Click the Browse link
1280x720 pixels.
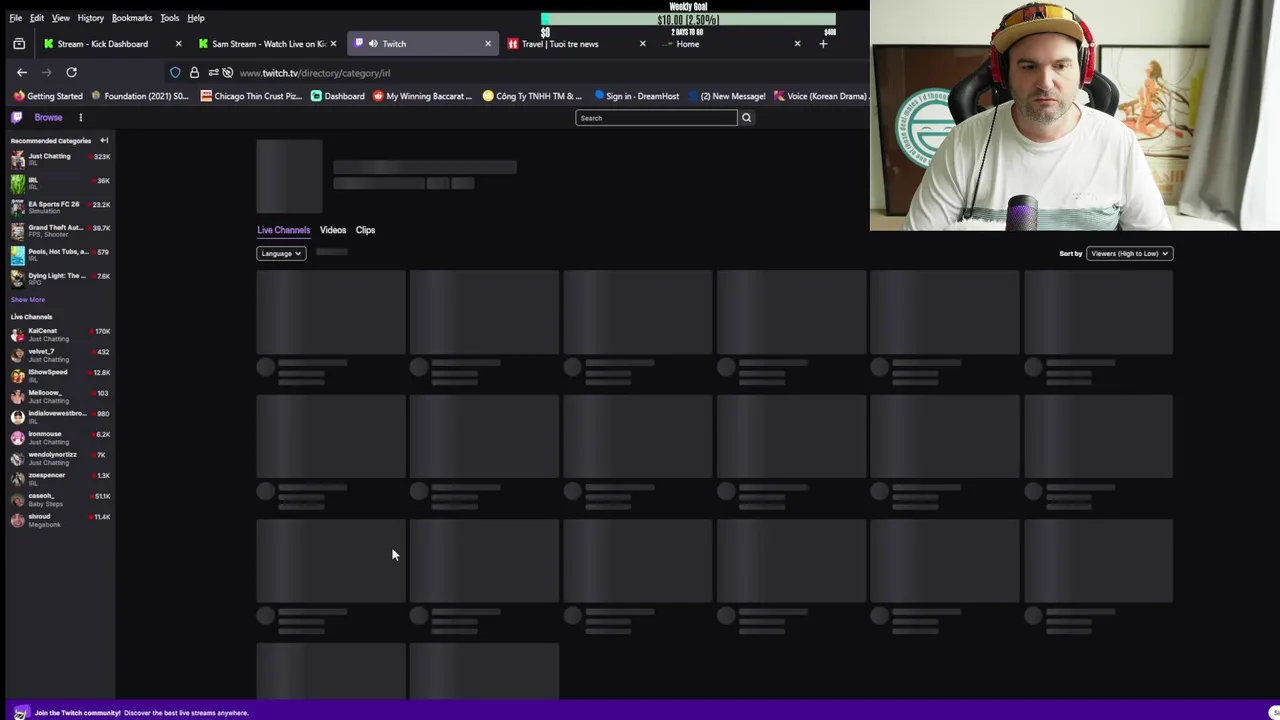pos(48,117)
